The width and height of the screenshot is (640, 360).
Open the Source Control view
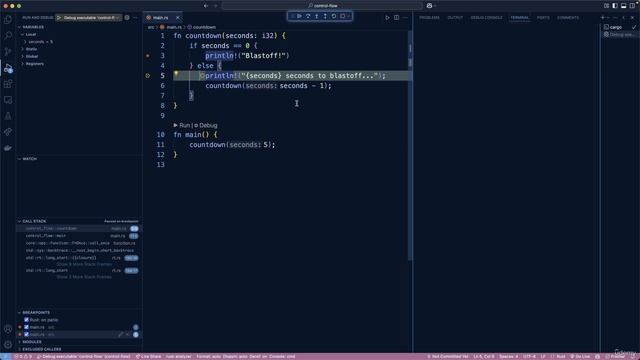[x=8, y=52]
